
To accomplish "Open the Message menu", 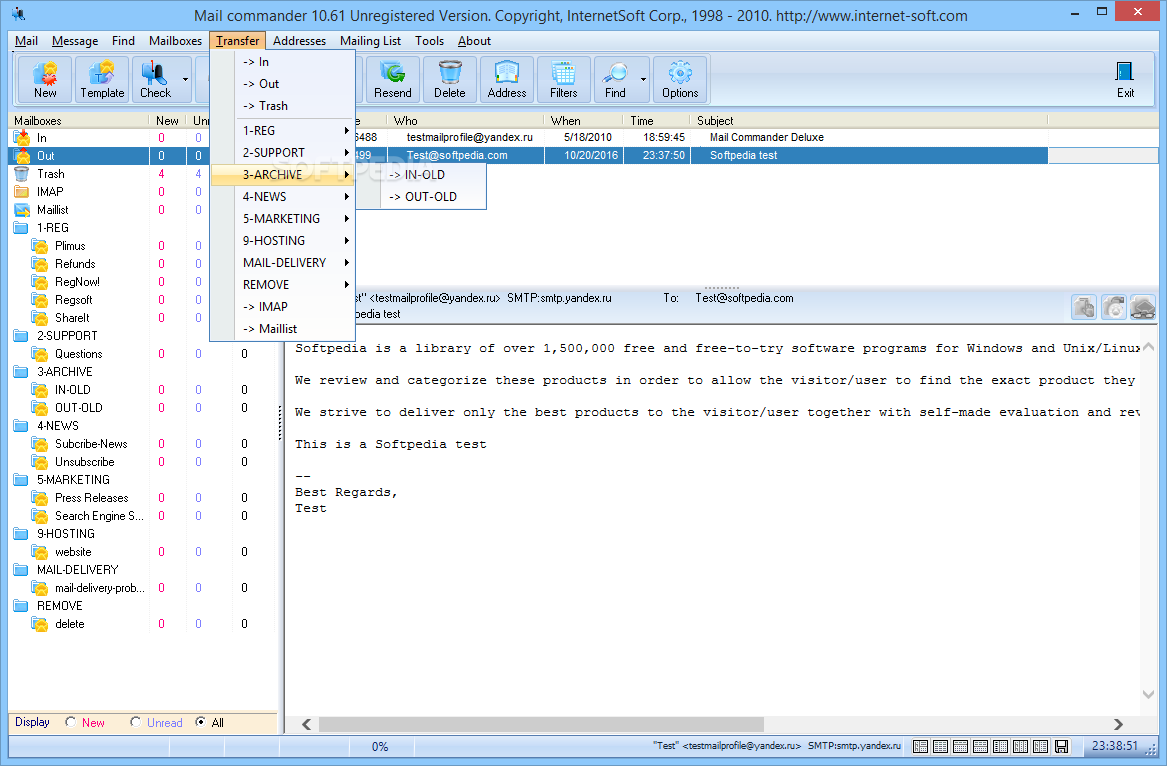I will click(x=74, y=41).
